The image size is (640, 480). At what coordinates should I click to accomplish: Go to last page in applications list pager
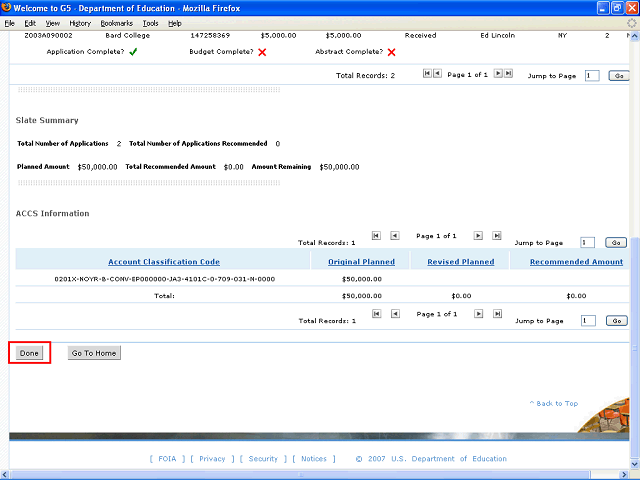508,73
